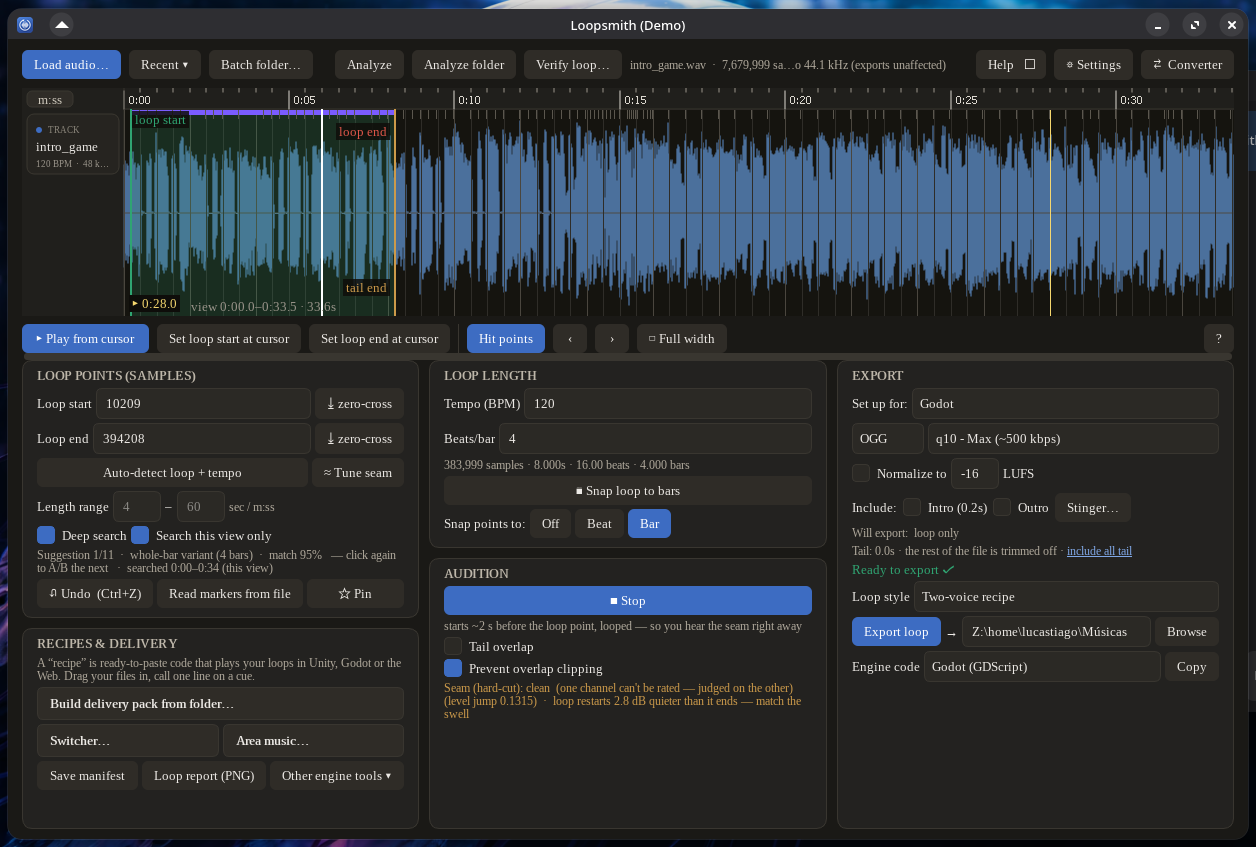Viewport: 1256px width, 847px height.
Task: Click the LUFS value field
Action: pyautogui.click(x=975, y=473)
